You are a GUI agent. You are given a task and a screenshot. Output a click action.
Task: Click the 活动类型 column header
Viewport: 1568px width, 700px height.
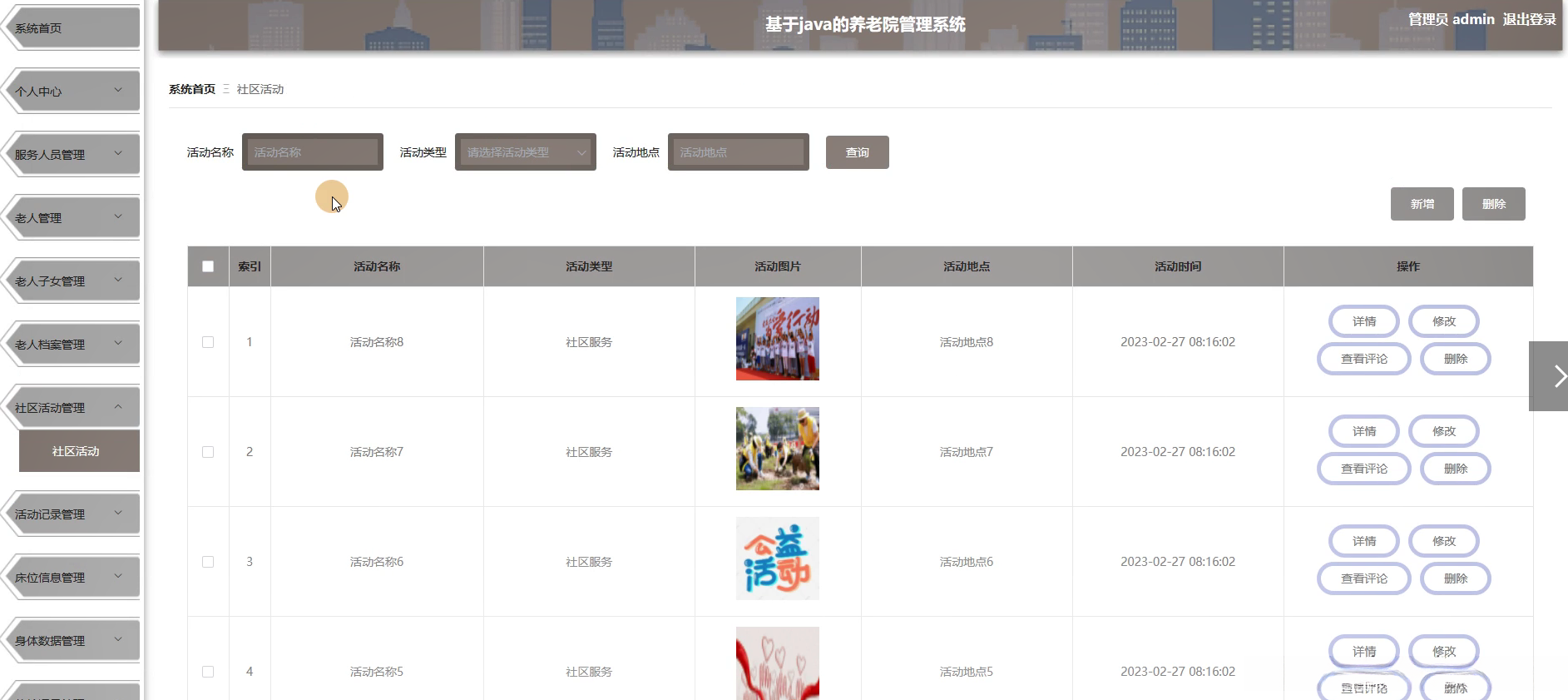click(x=589, y=266)
